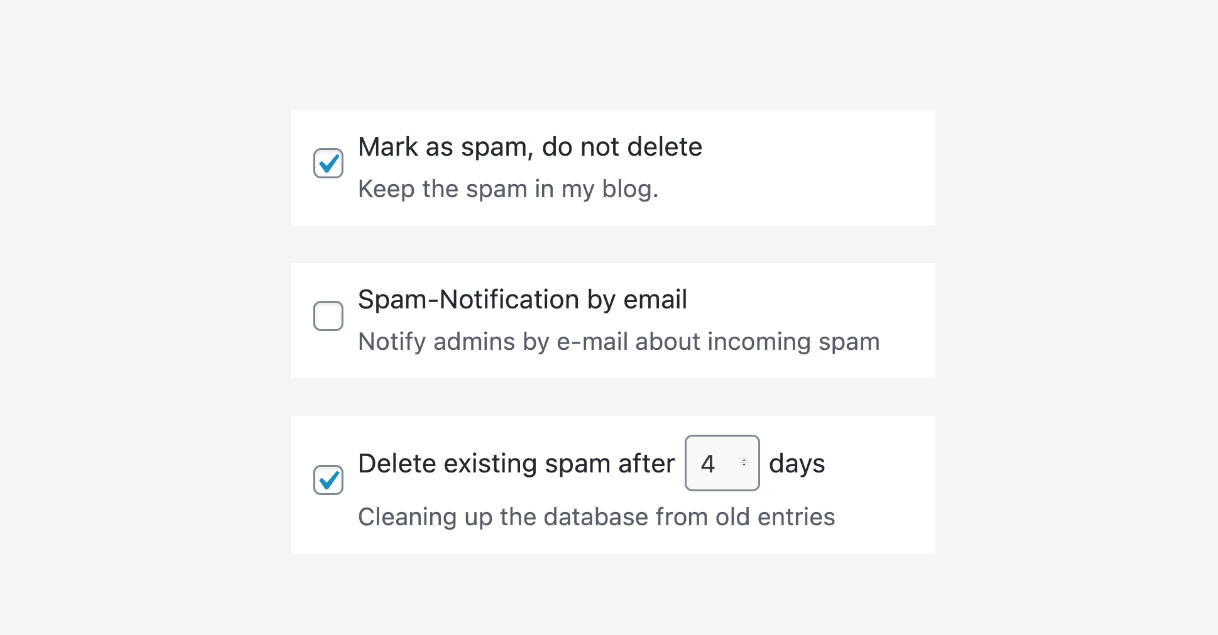
Task: Click the "Spam-Notification by email" label text
Action: pyautogui.click(x=522, y=300)
